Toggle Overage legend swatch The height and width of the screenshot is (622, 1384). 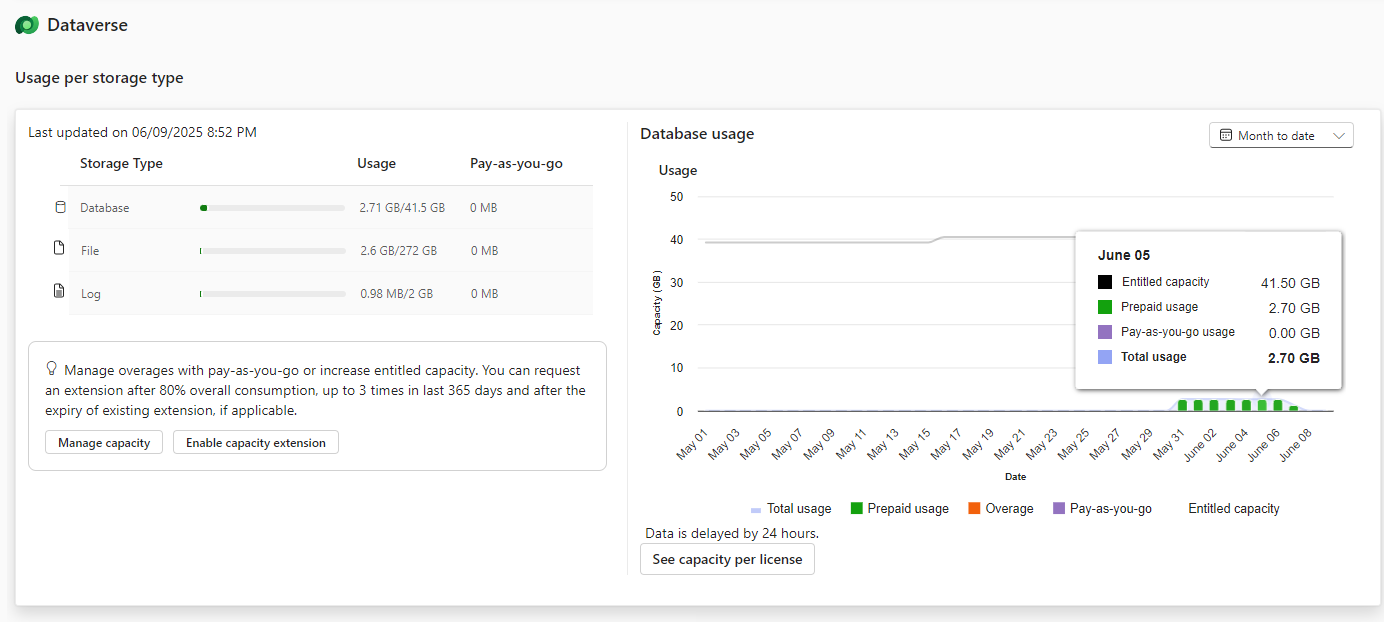point(974,508)
